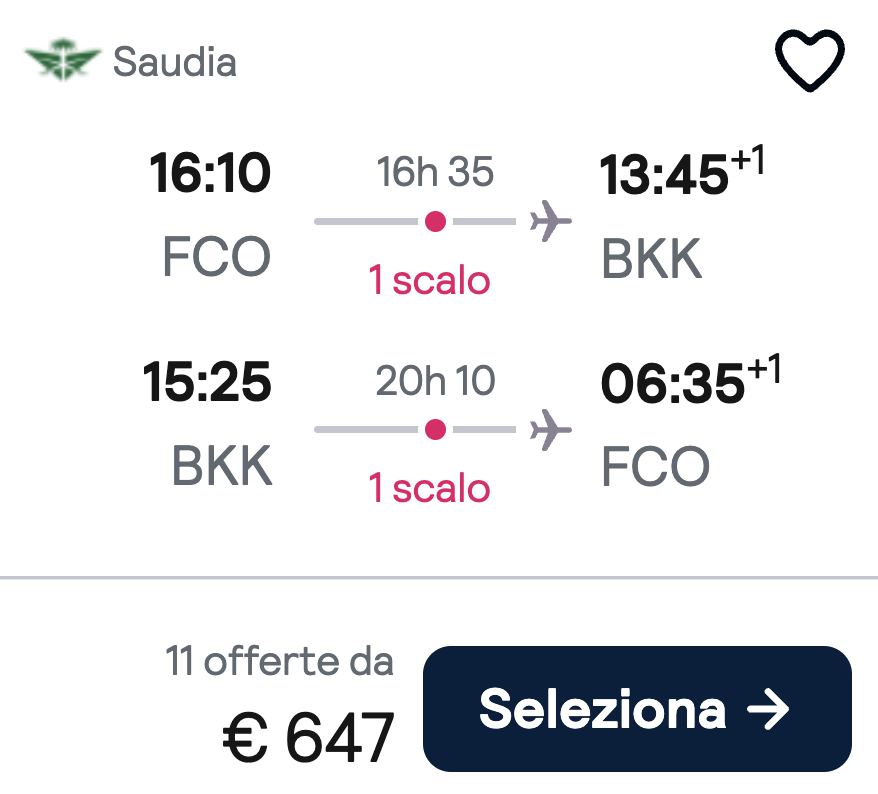Screen dimensions: 878x794
Task: Click the return flight airplane icon
Action: [550, 429]
